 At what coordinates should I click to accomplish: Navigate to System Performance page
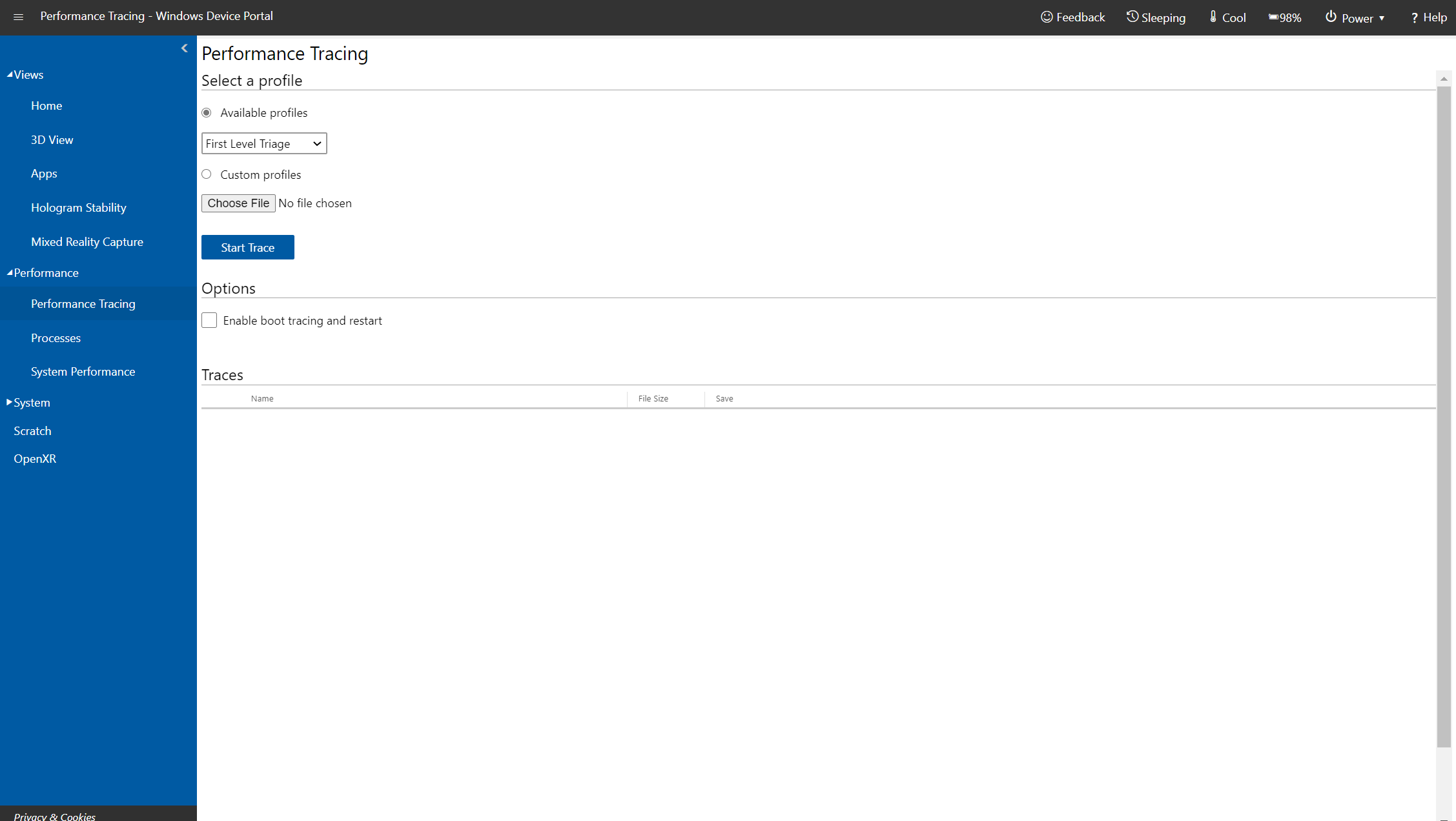(x=83, y=371)
